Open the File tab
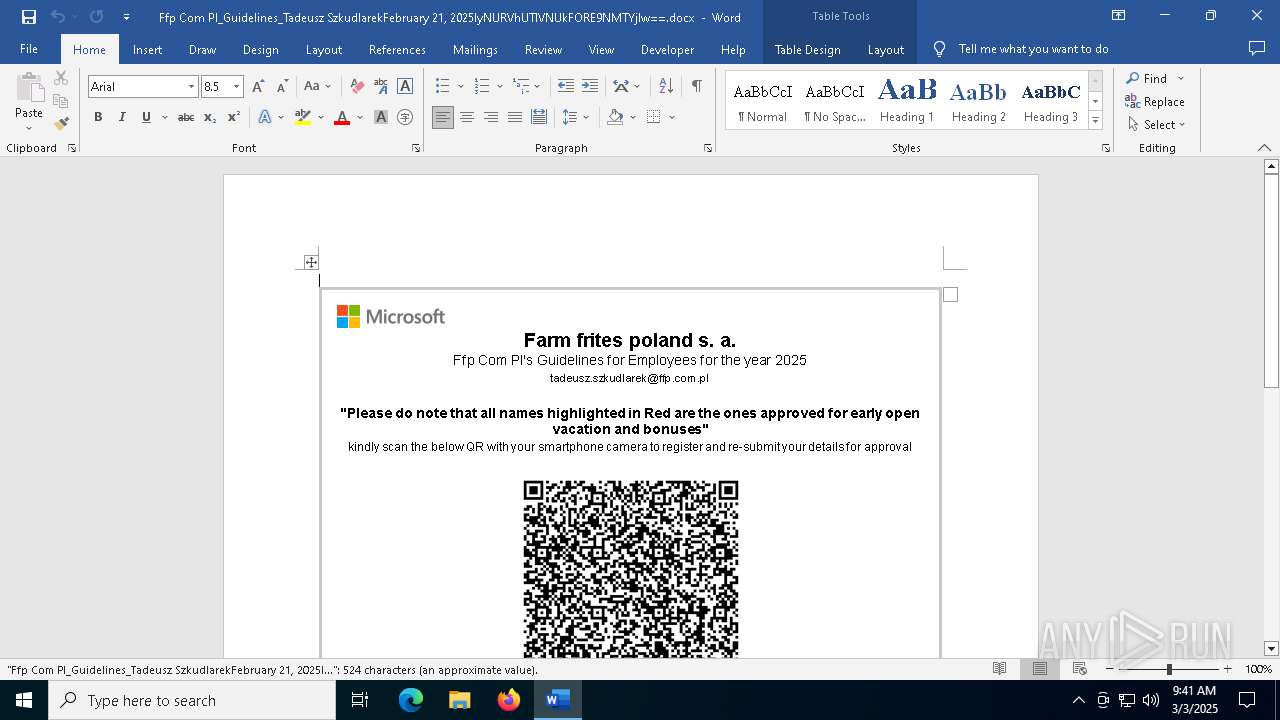This screenshot has height=720, width=1280. click(x=29, y=49)
